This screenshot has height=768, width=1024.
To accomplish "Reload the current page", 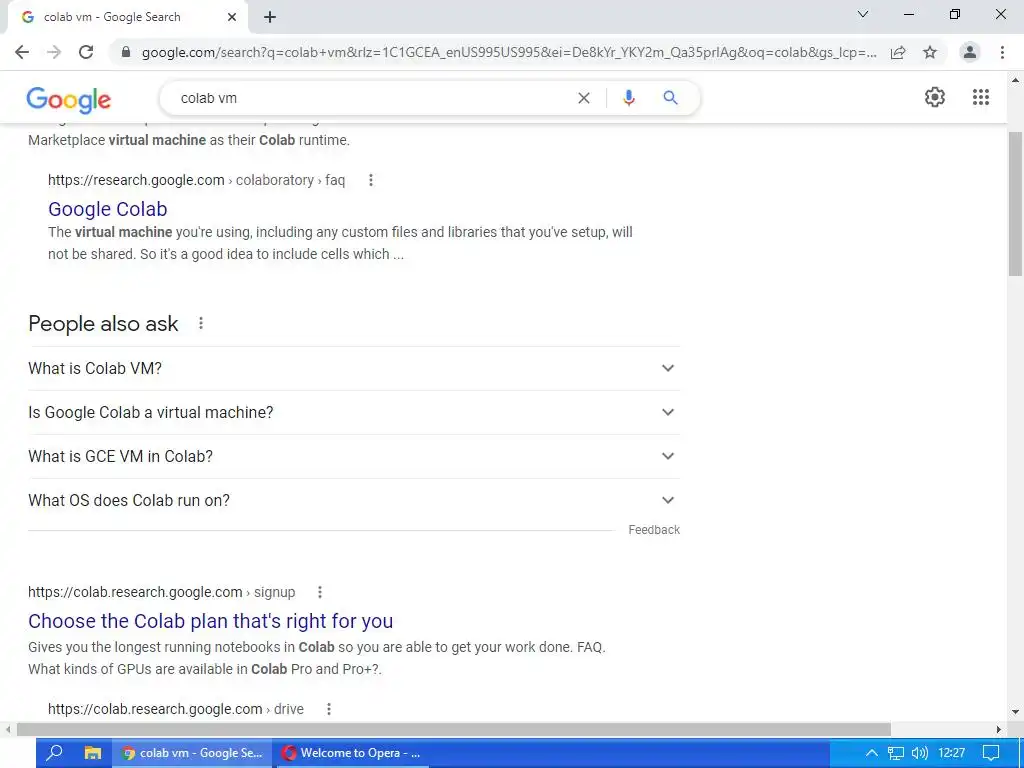I will [86, 52].
